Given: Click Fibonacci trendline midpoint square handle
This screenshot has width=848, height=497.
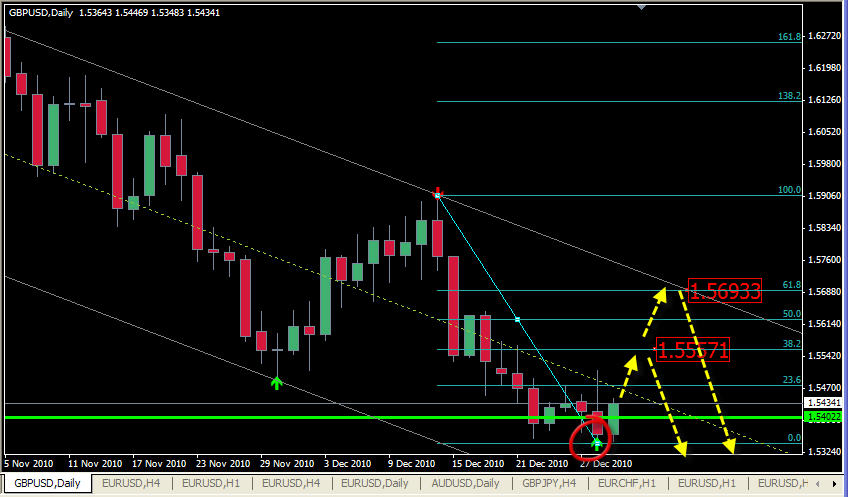Looking at the screenshot, I should click(517, 320).
